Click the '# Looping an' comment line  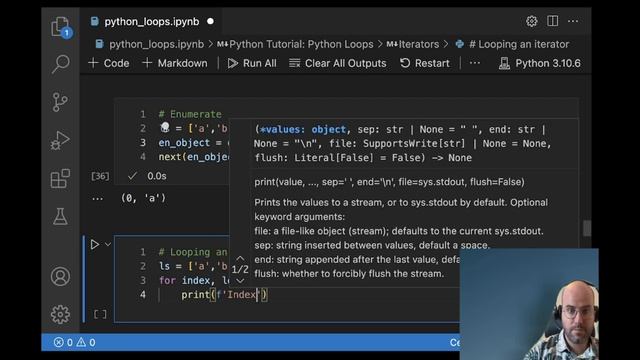point(193,252)
